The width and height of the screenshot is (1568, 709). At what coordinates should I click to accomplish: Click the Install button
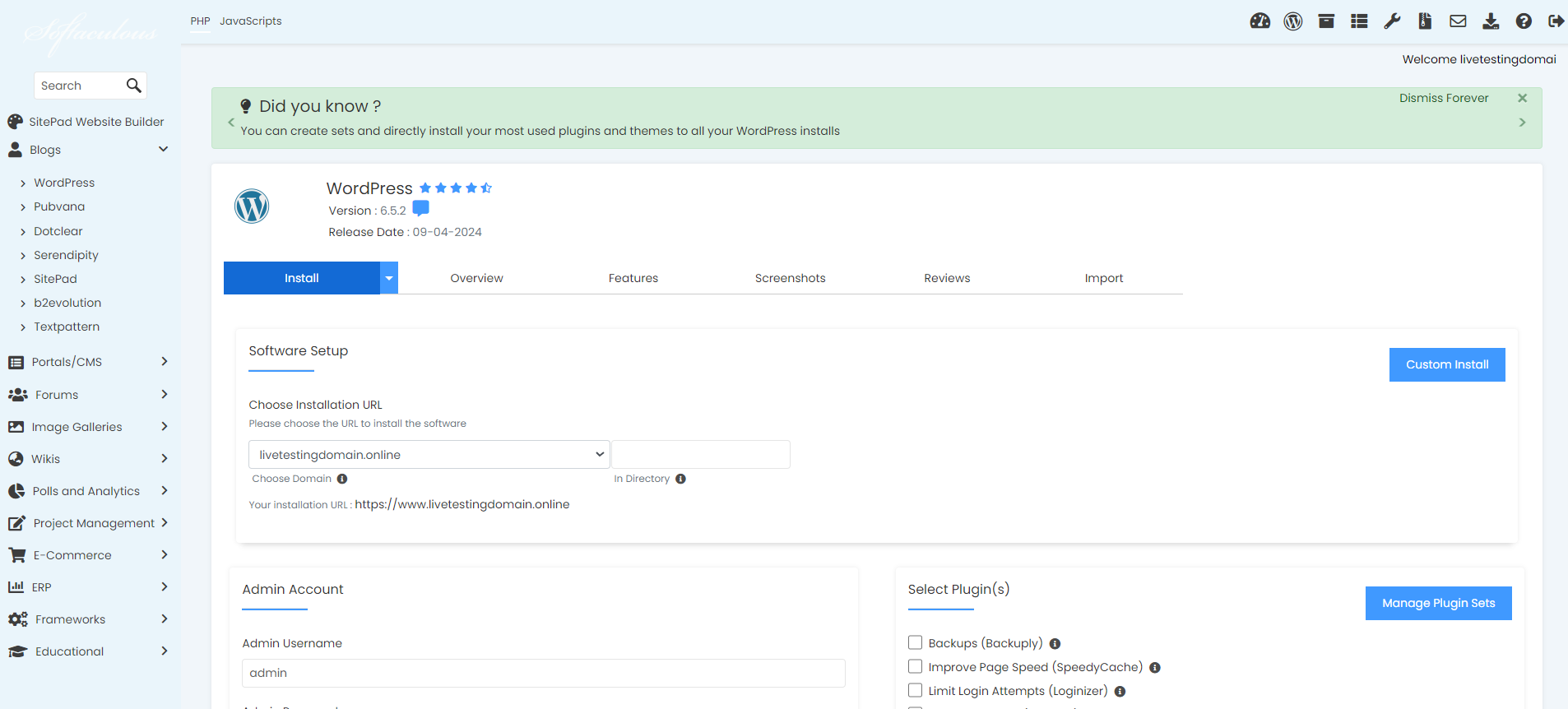(x=302, y=278)
